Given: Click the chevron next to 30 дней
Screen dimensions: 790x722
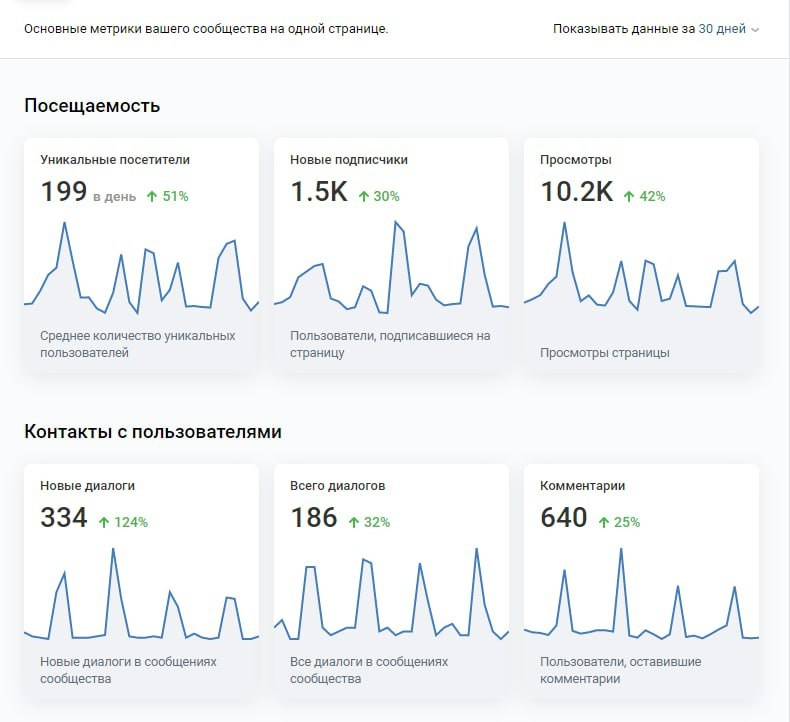Looking at the screenshot, I should click(x=755, y=30).
